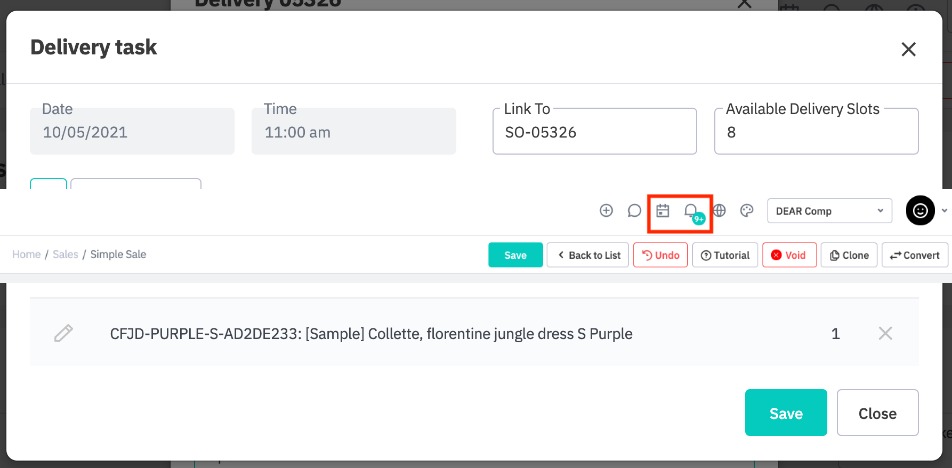Open the notifications bell icon
The height and width of the screenshot is (468, 952).
[691, 211]
